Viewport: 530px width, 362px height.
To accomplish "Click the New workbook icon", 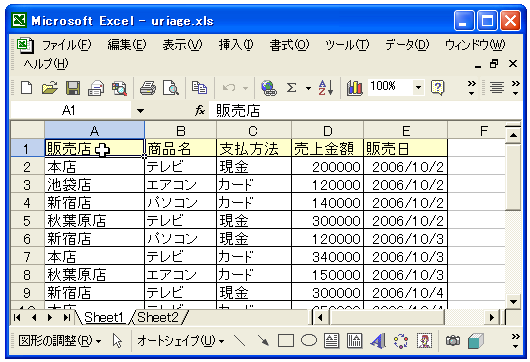I will 26,88.
